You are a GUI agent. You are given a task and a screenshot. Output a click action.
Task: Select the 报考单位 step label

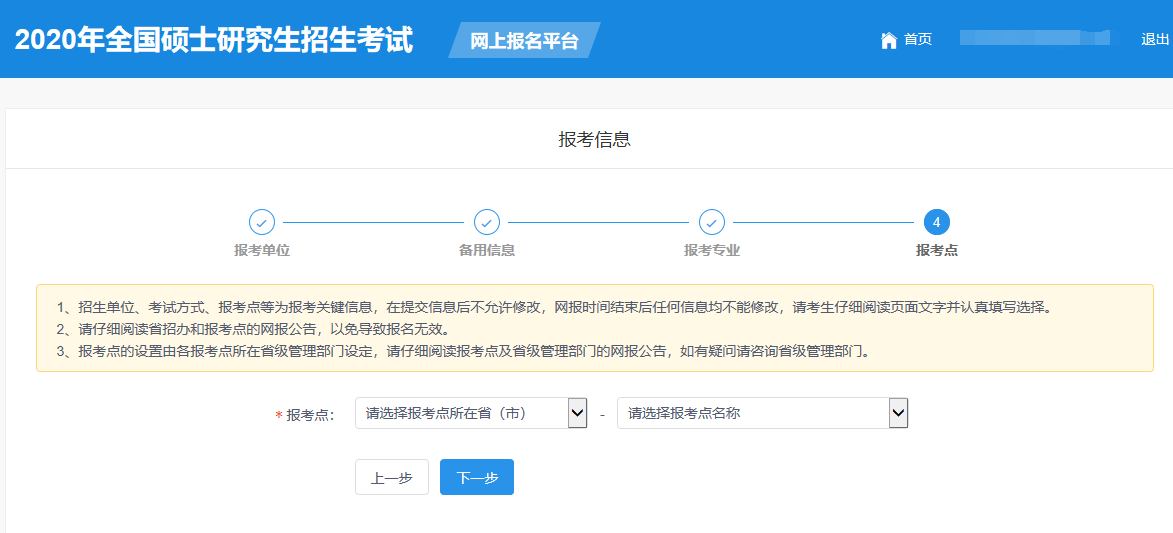click(262, 250)
